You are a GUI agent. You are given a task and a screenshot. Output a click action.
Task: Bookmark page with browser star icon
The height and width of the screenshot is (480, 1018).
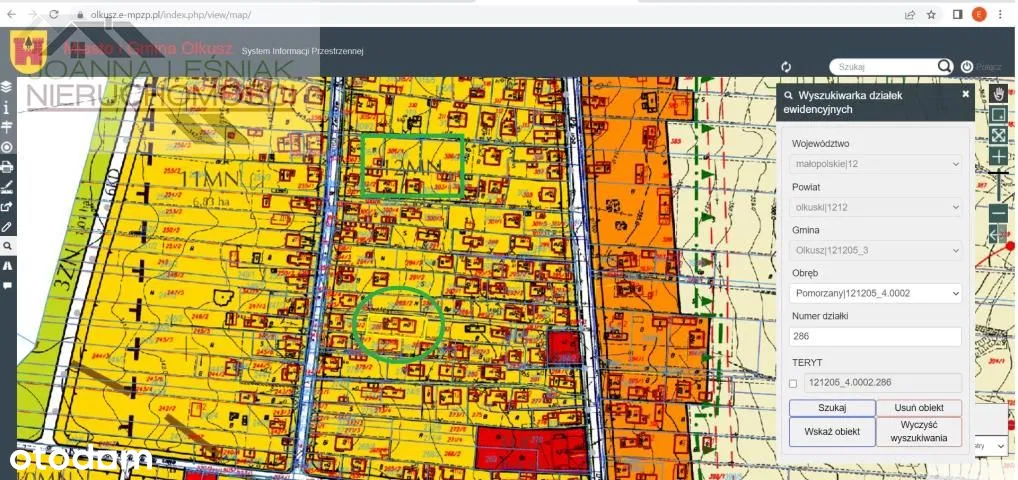(931, 15)
